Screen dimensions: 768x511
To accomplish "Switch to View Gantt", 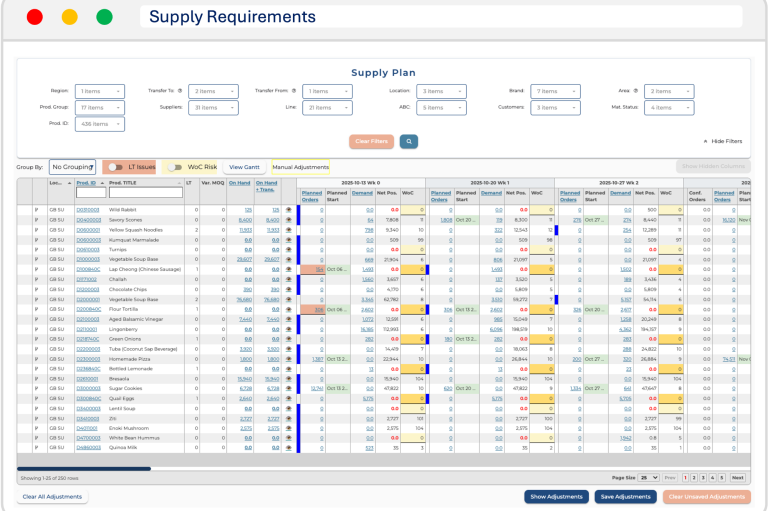I will click(x=244, y=167).
